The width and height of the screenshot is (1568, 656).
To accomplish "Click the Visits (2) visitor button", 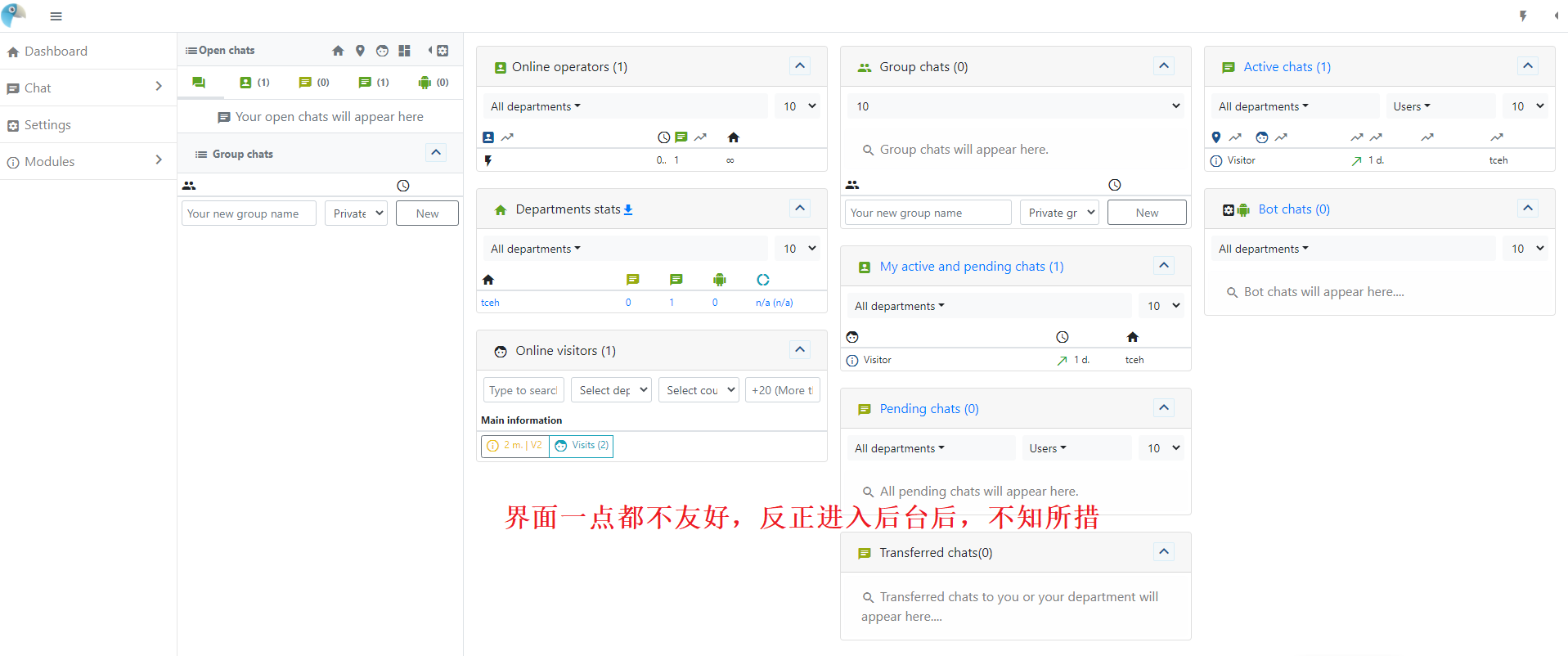I will point(582,446).
